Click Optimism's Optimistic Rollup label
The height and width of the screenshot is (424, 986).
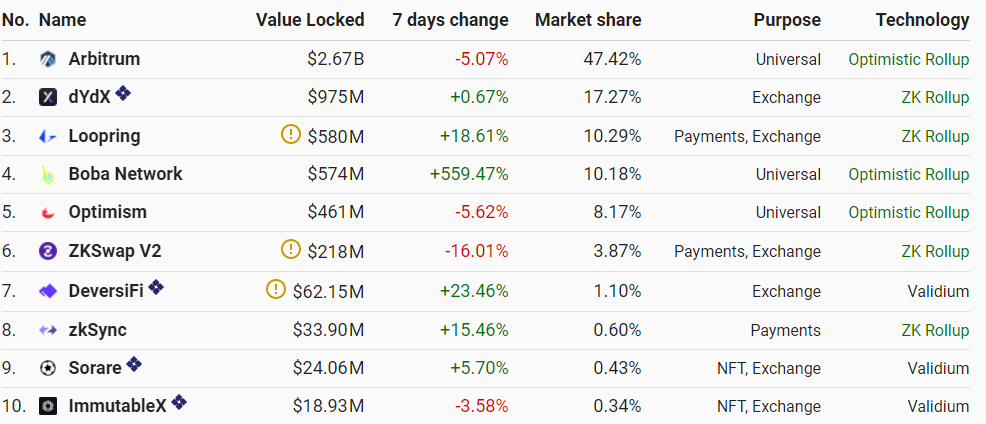coord(909,213)
